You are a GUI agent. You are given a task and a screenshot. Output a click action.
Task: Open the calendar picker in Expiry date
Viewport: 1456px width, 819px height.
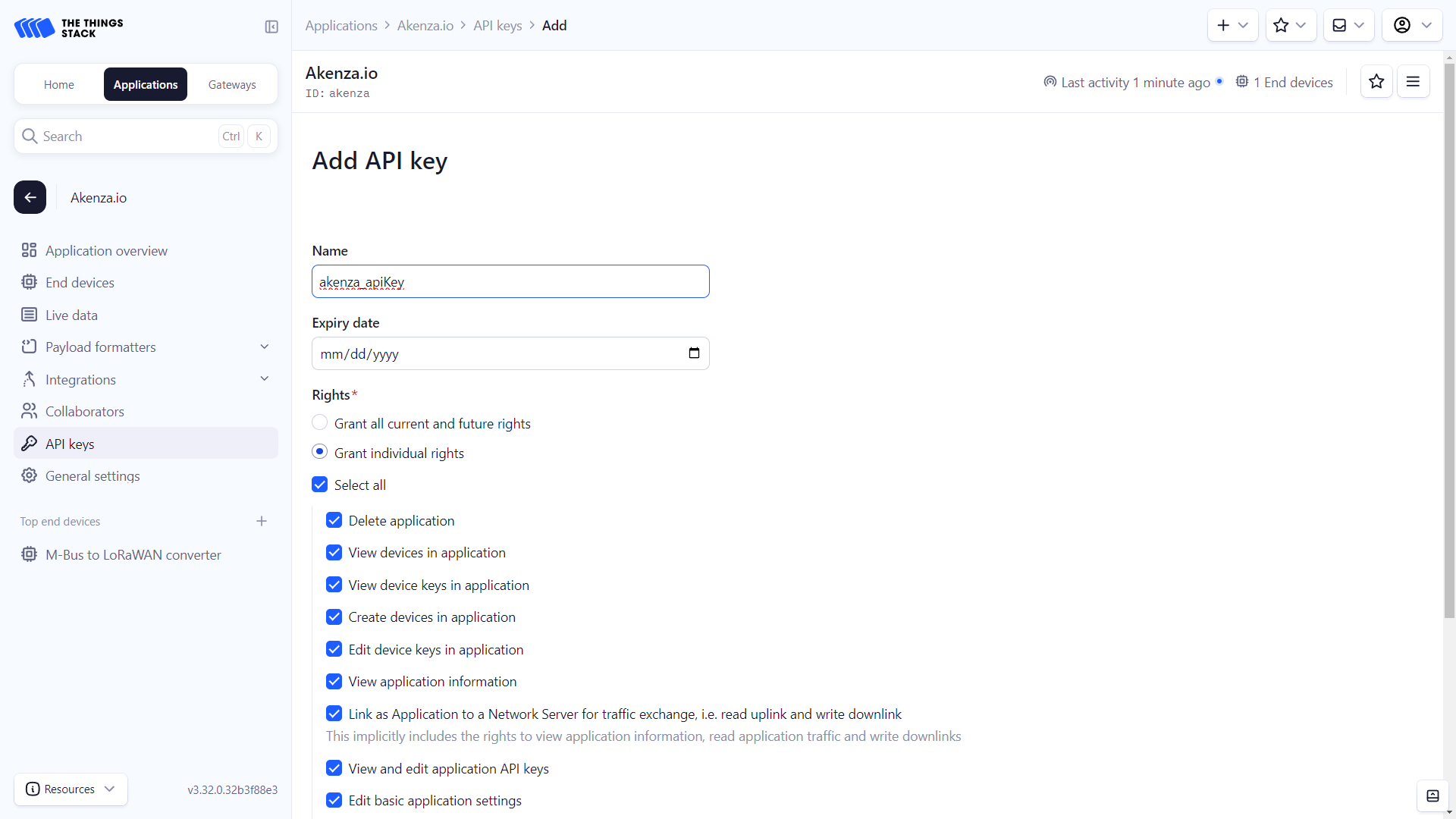[x=693, y=353]
